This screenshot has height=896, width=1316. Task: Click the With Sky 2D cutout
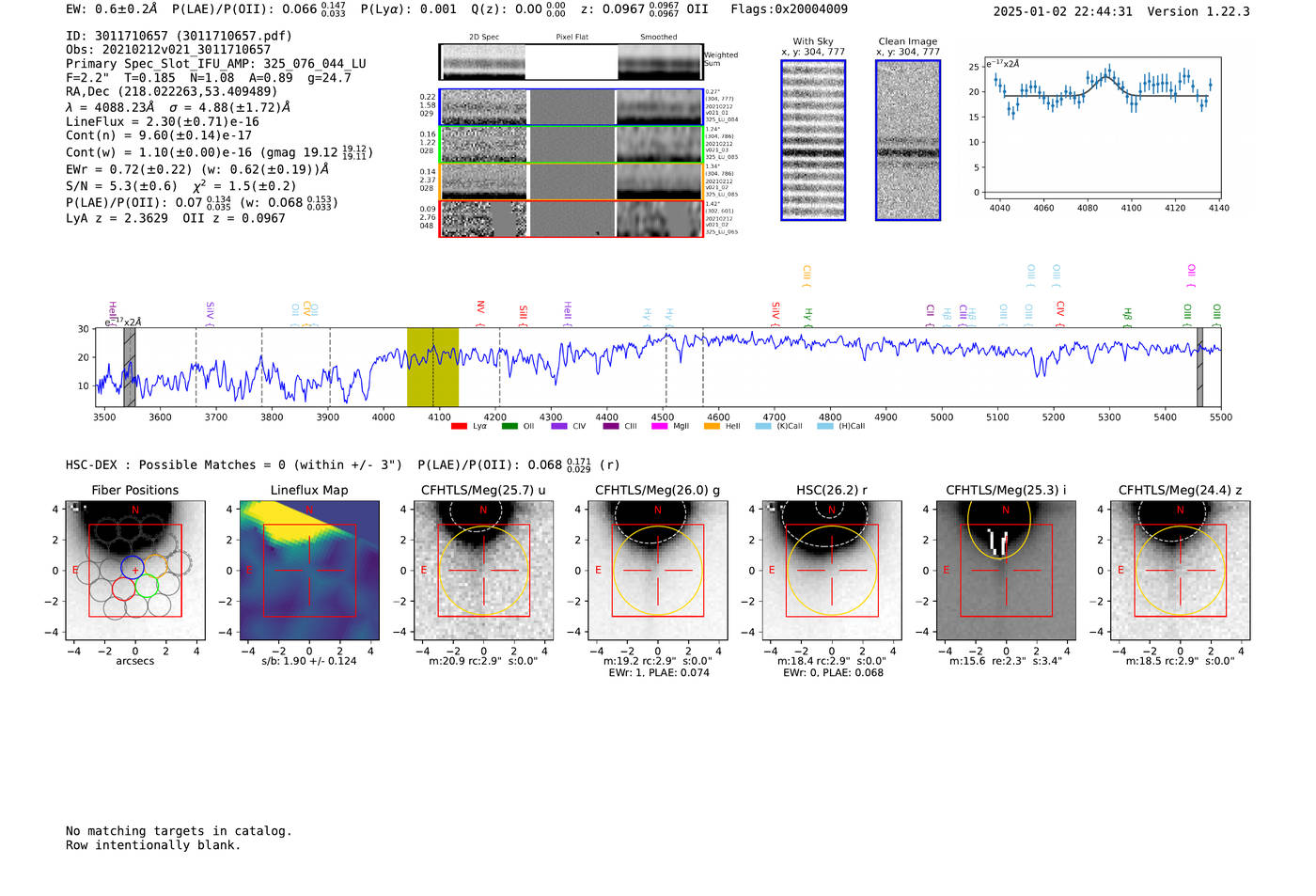point(813,140)
